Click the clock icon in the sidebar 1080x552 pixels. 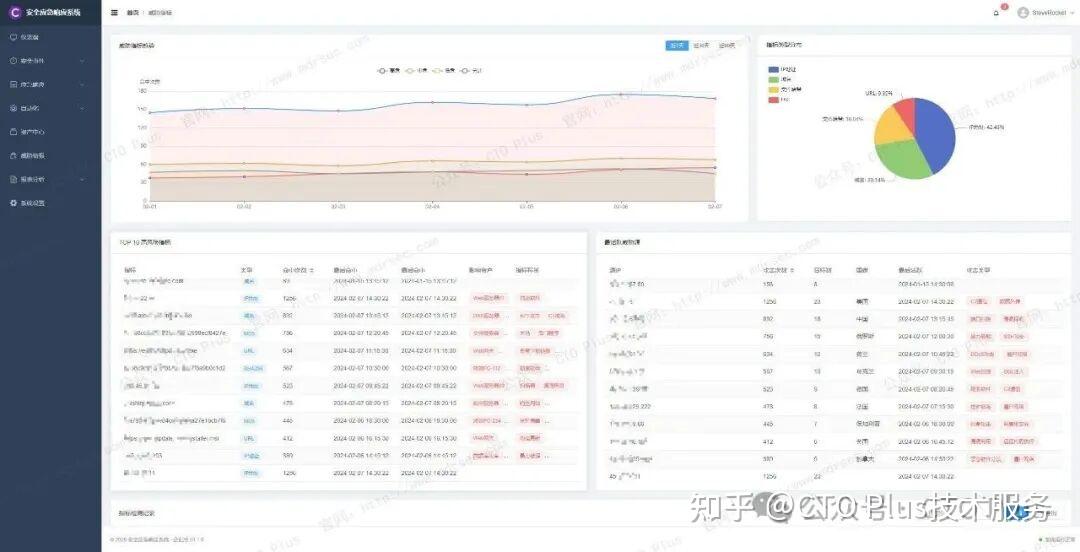[13, 61]
